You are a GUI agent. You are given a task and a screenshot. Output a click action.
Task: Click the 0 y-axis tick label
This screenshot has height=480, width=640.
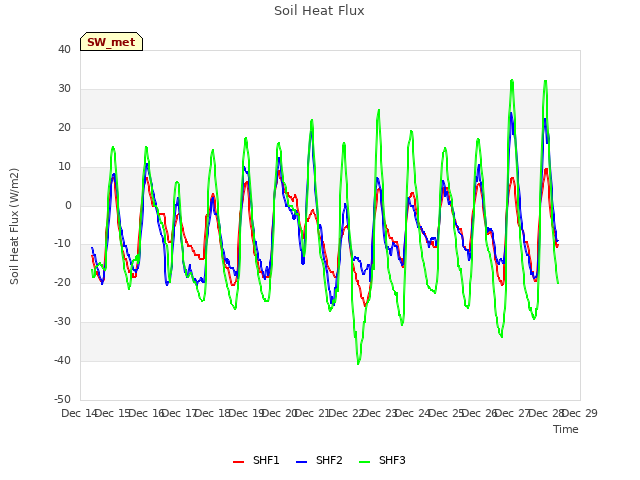point(68,205)
